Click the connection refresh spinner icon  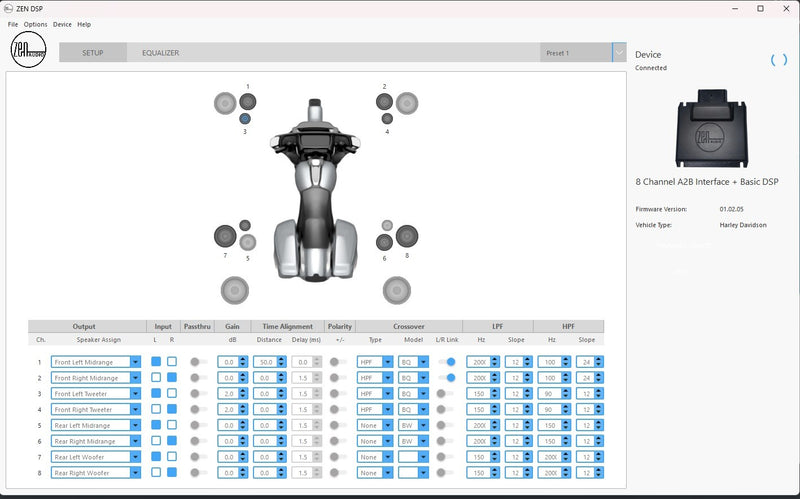click(778, 60)
